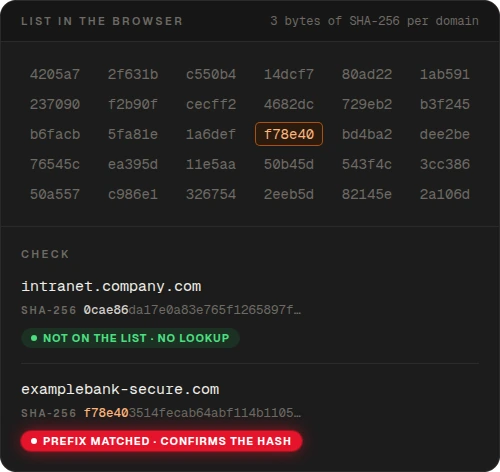Select hash prefix 2f631b

[133, 74]
